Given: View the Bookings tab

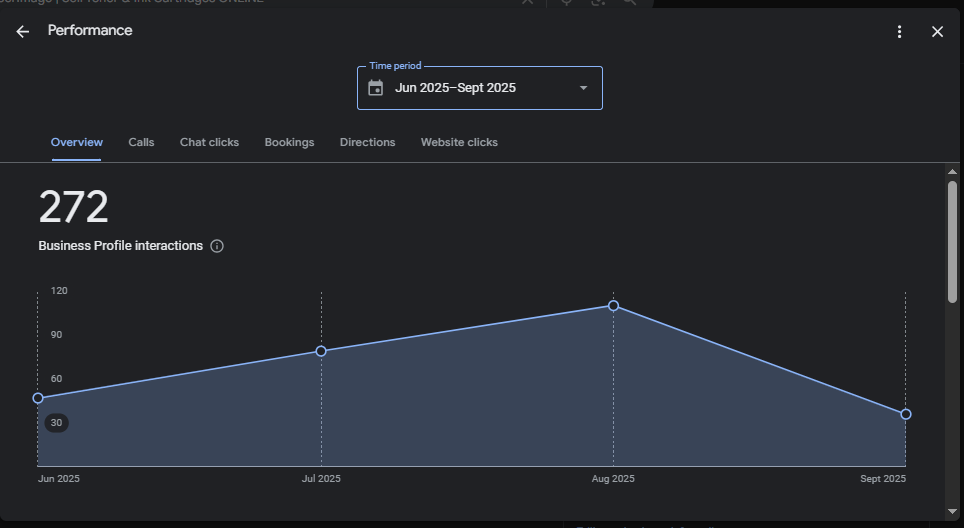Looking at the screenshot, I should tap(289, 142).
